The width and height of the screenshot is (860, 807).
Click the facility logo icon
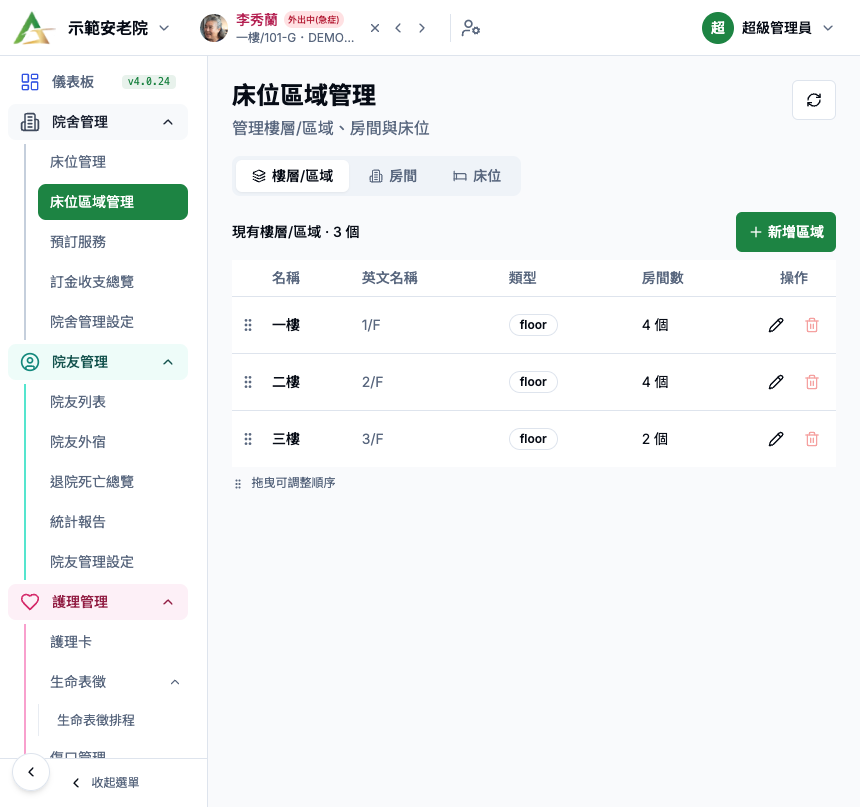[x=34, y=28]
